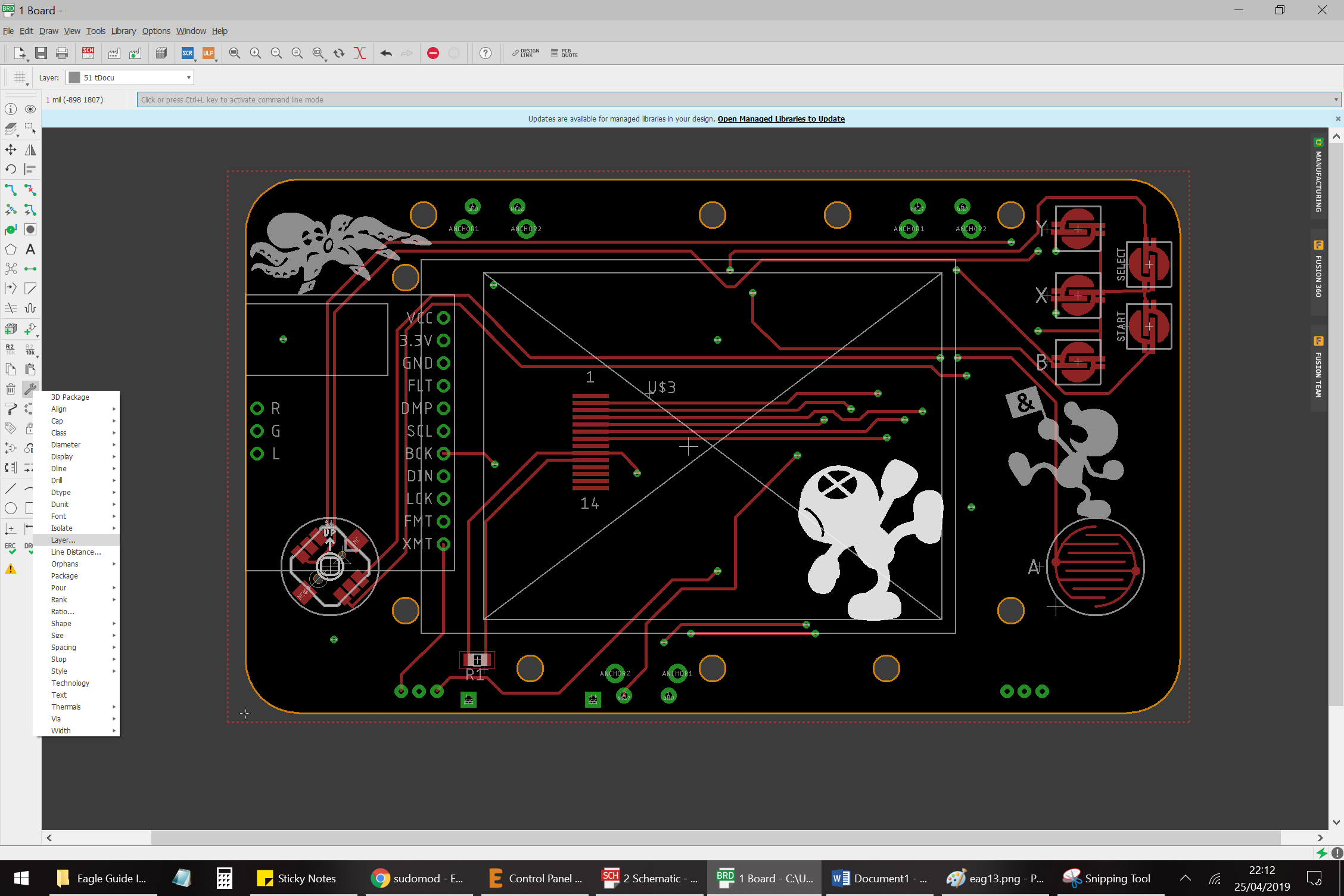This screenshot has height=896, width=1344.
Task: Select the Paint roller tool
Action: [11, 409]
